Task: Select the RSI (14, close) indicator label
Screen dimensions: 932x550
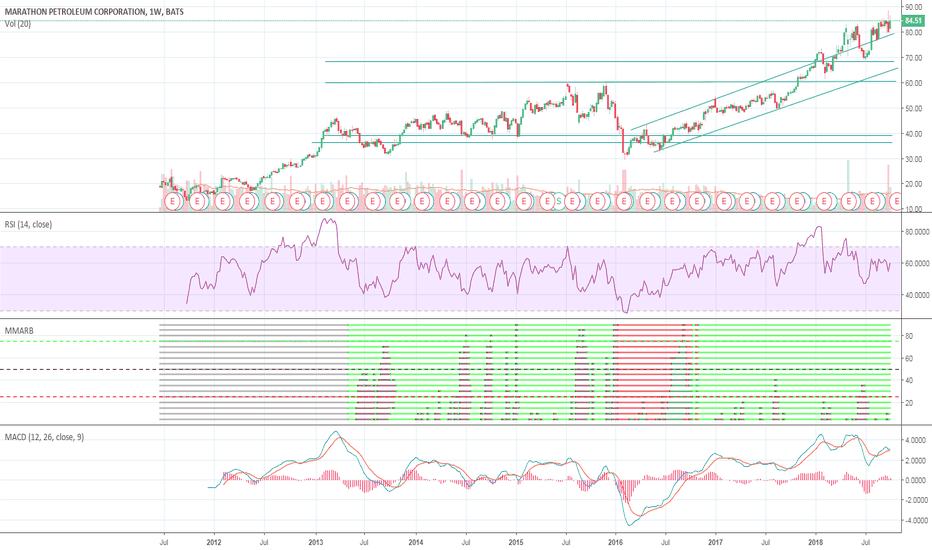Action: (28, 224)
